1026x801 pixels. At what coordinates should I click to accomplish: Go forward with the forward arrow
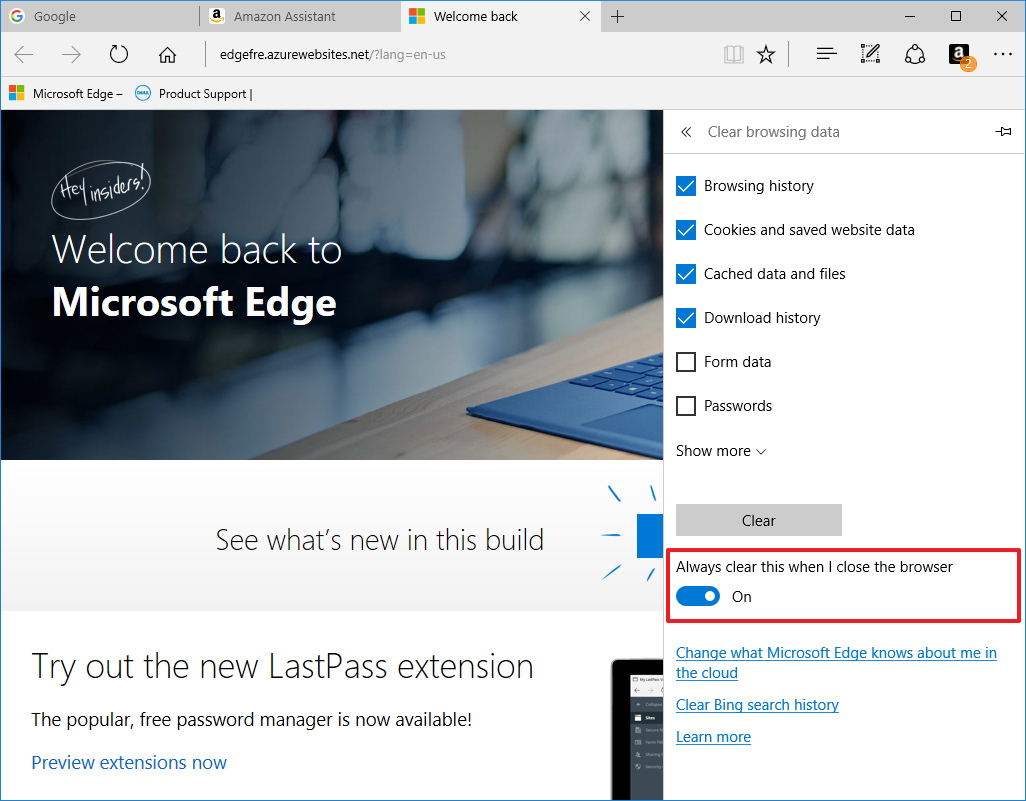71,54
